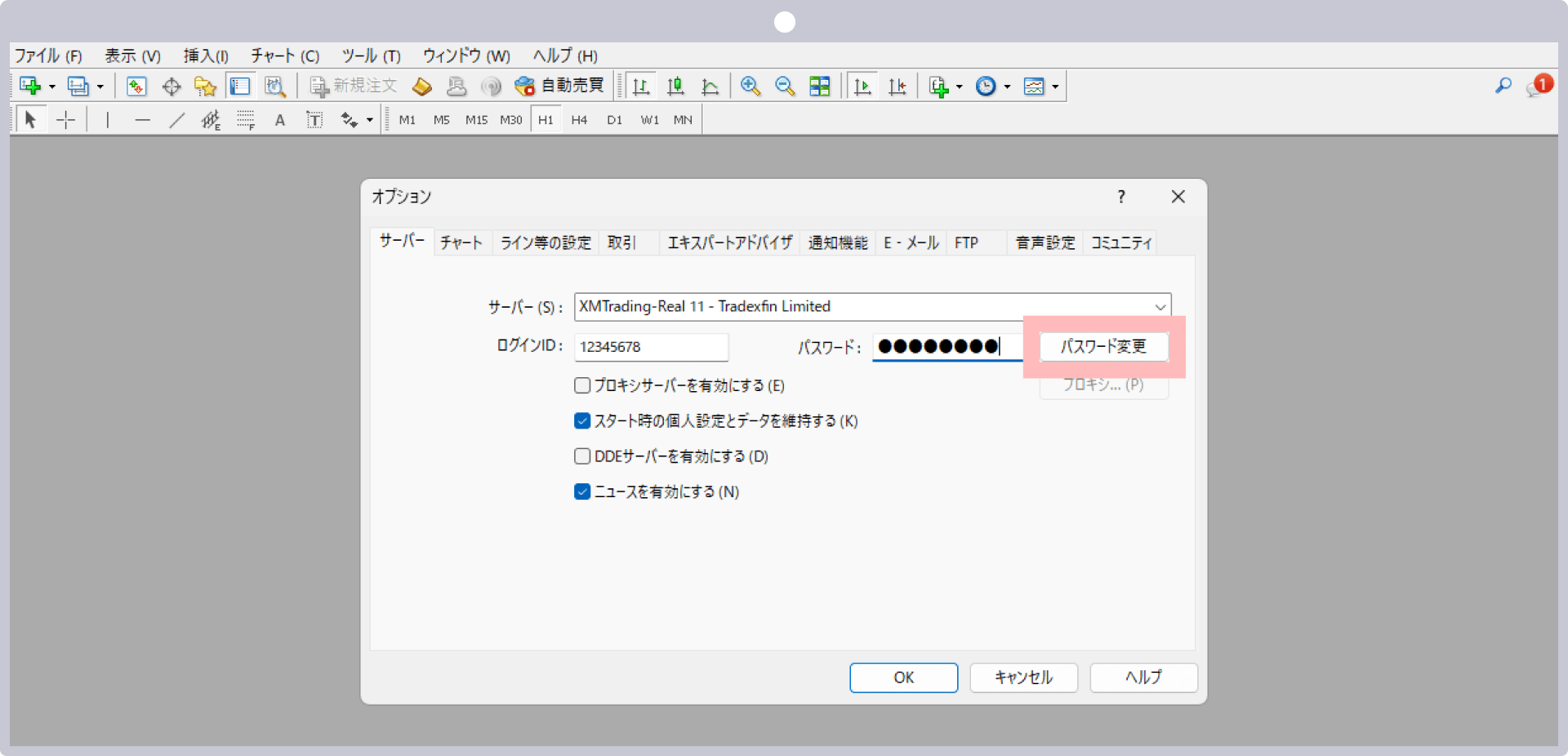Screen dimensions: 1568x756
Task: Zoom out on chart with magnifier minus
Action: 785,86
